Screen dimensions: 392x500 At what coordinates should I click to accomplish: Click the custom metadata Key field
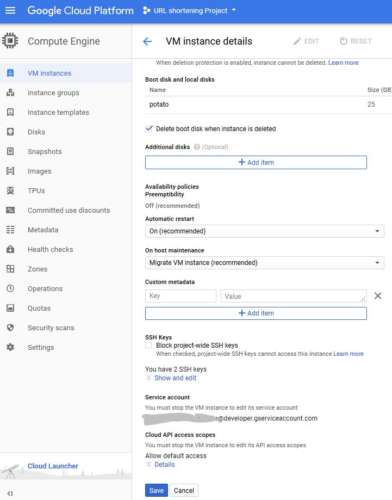(181, 296)
